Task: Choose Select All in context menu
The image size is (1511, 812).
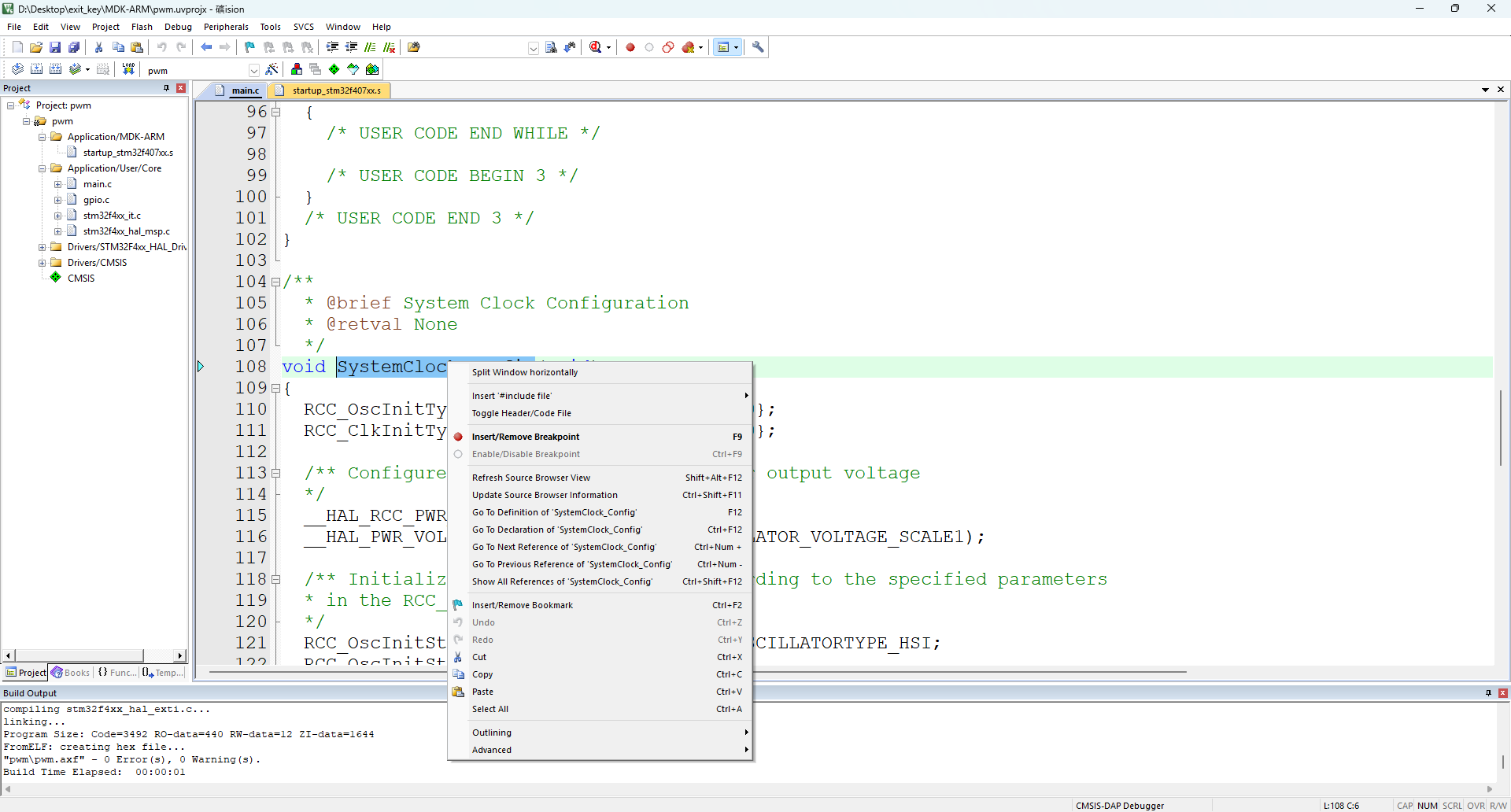Action: (x=600, y=709)
